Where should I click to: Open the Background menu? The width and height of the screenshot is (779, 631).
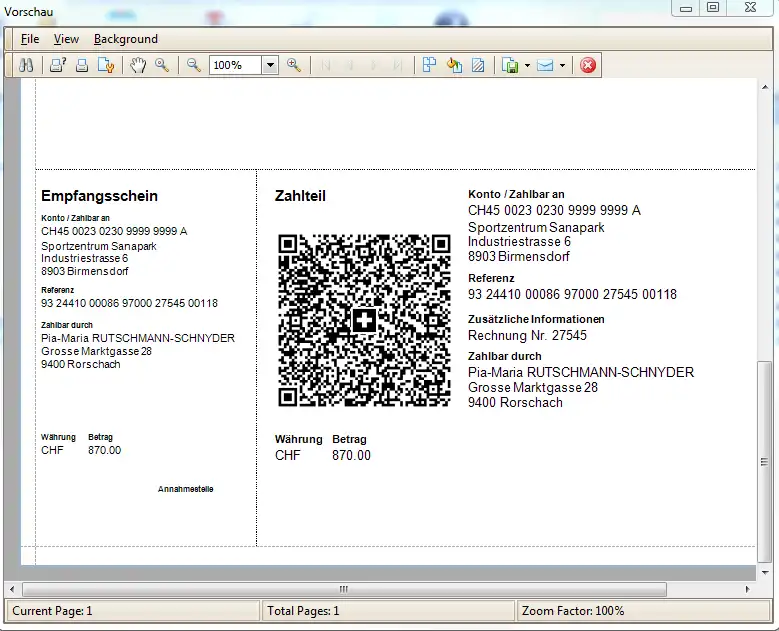coord(126,39)
